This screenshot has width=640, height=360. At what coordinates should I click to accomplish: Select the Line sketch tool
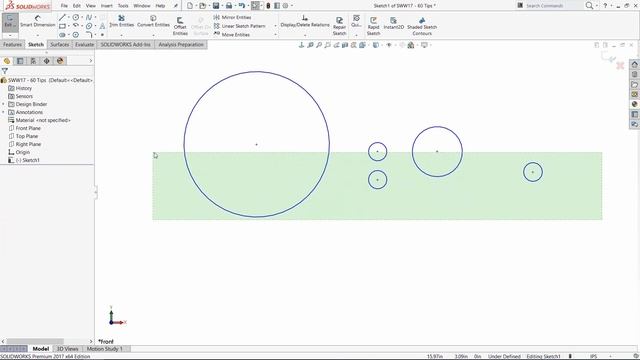(x=62, y=17)
